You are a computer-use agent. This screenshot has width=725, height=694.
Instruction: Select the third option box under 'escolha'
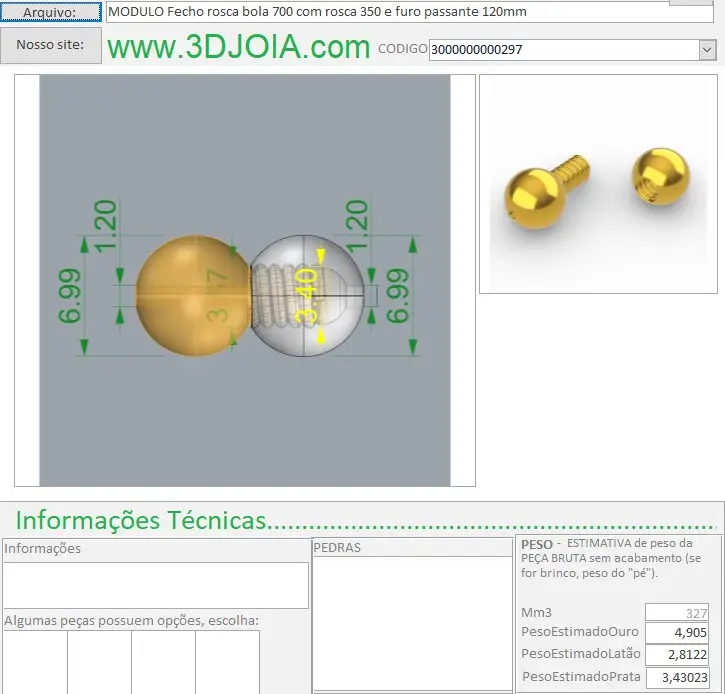pos(163,661)
